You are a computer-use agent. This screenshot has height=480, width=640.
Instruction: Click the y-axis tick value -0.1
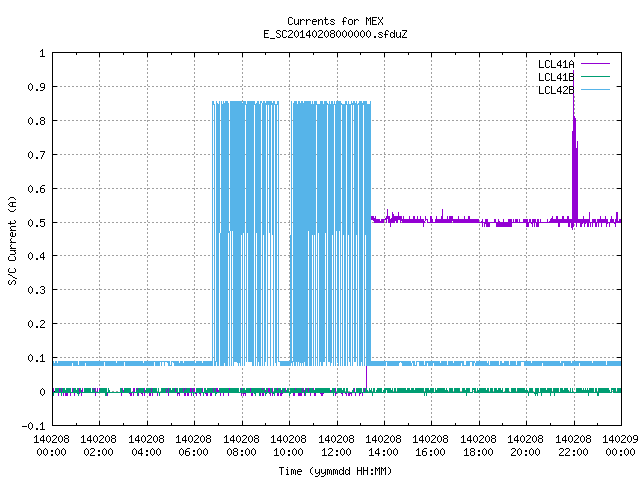pos(33,426)
